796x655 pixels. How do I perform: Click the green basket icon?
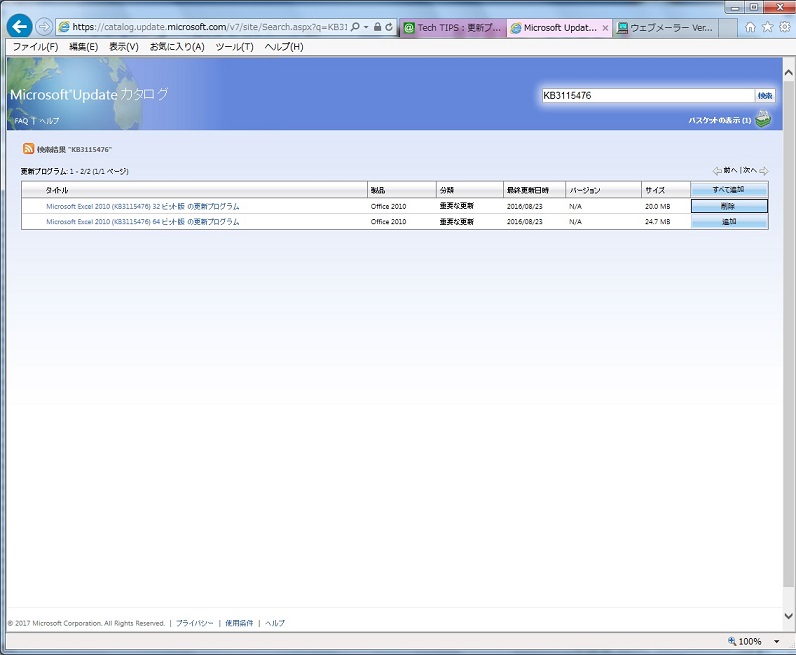[x=763, y=119]
